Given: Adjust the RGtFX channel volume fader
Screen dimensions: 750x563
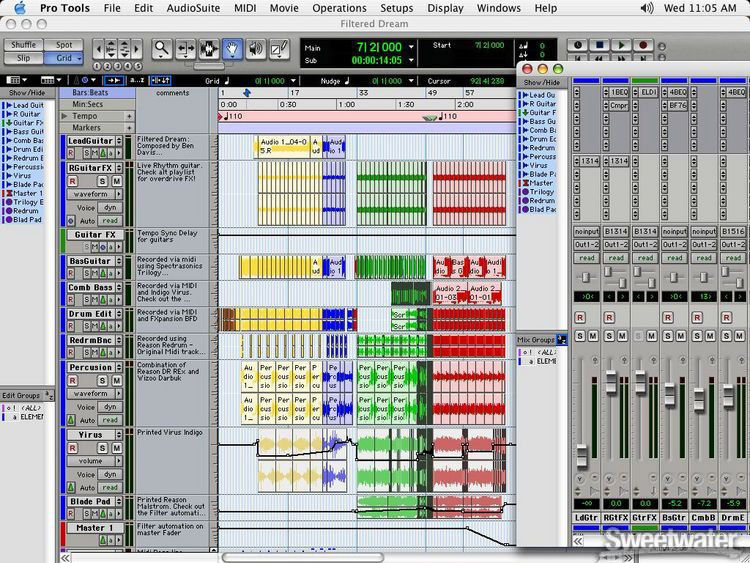Looking at the screenshot, I should (x=611, y=382).
